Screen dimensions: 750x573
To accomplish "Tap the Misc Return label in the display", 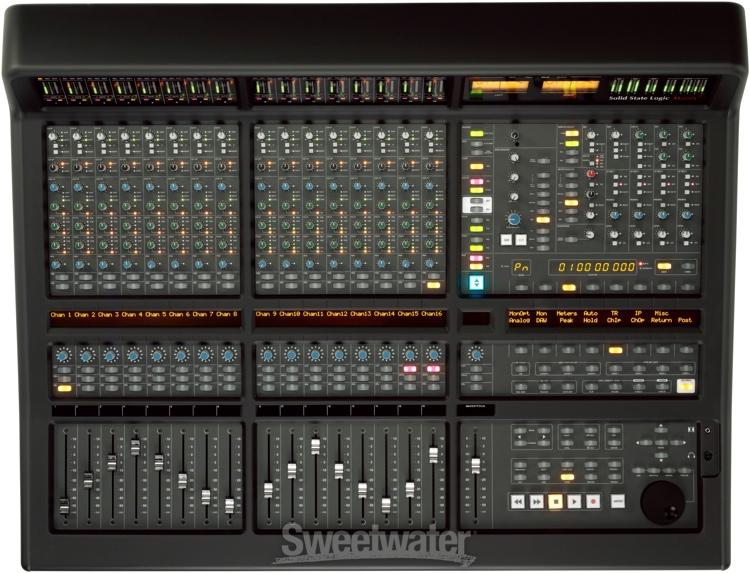I will (x=661, y=317).
